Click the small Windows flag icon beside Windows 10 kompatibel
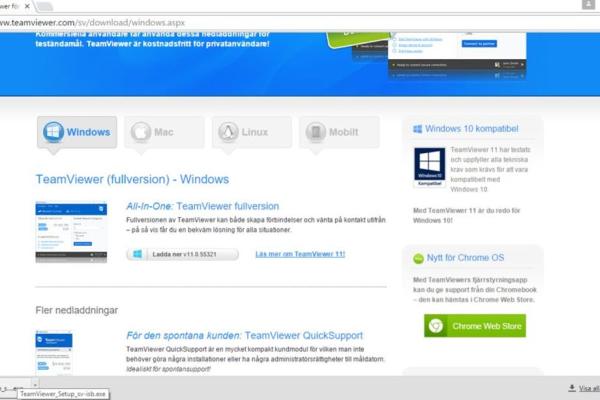This screenshot has width=600, height=400. tap(417, 129)
